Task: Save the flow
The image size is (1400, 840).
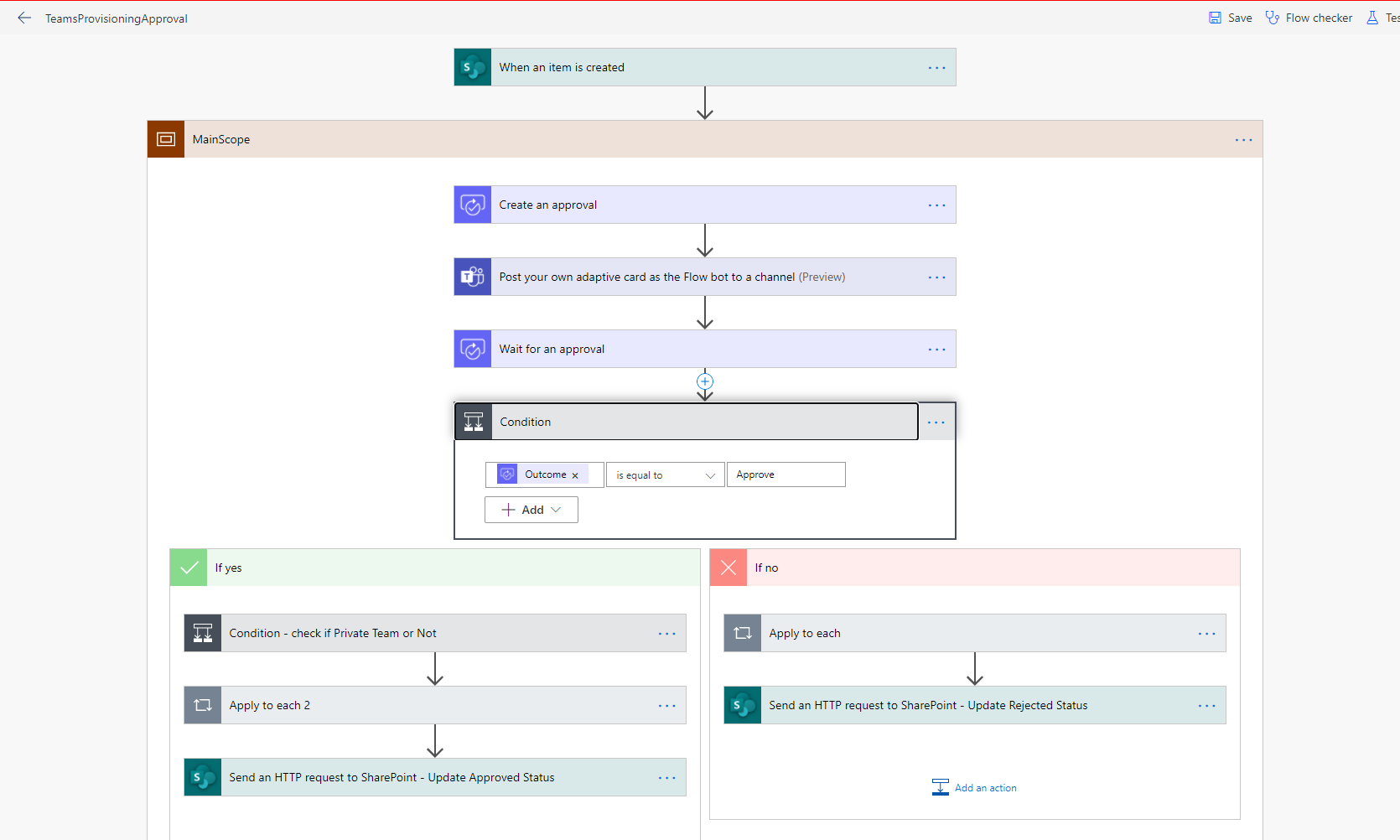Action: 1230,17
